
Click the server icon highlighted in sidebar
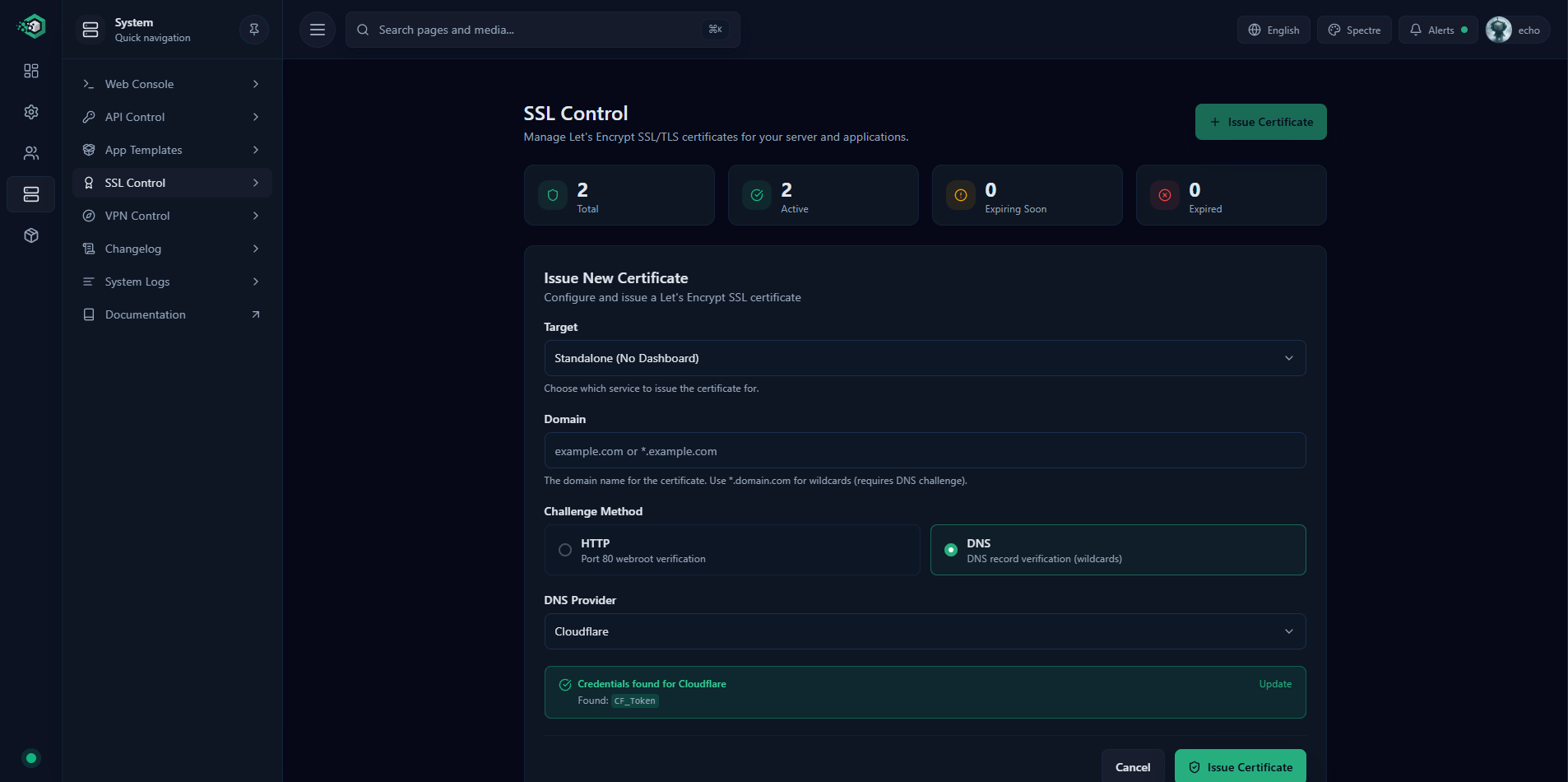[x=30, y=194]
